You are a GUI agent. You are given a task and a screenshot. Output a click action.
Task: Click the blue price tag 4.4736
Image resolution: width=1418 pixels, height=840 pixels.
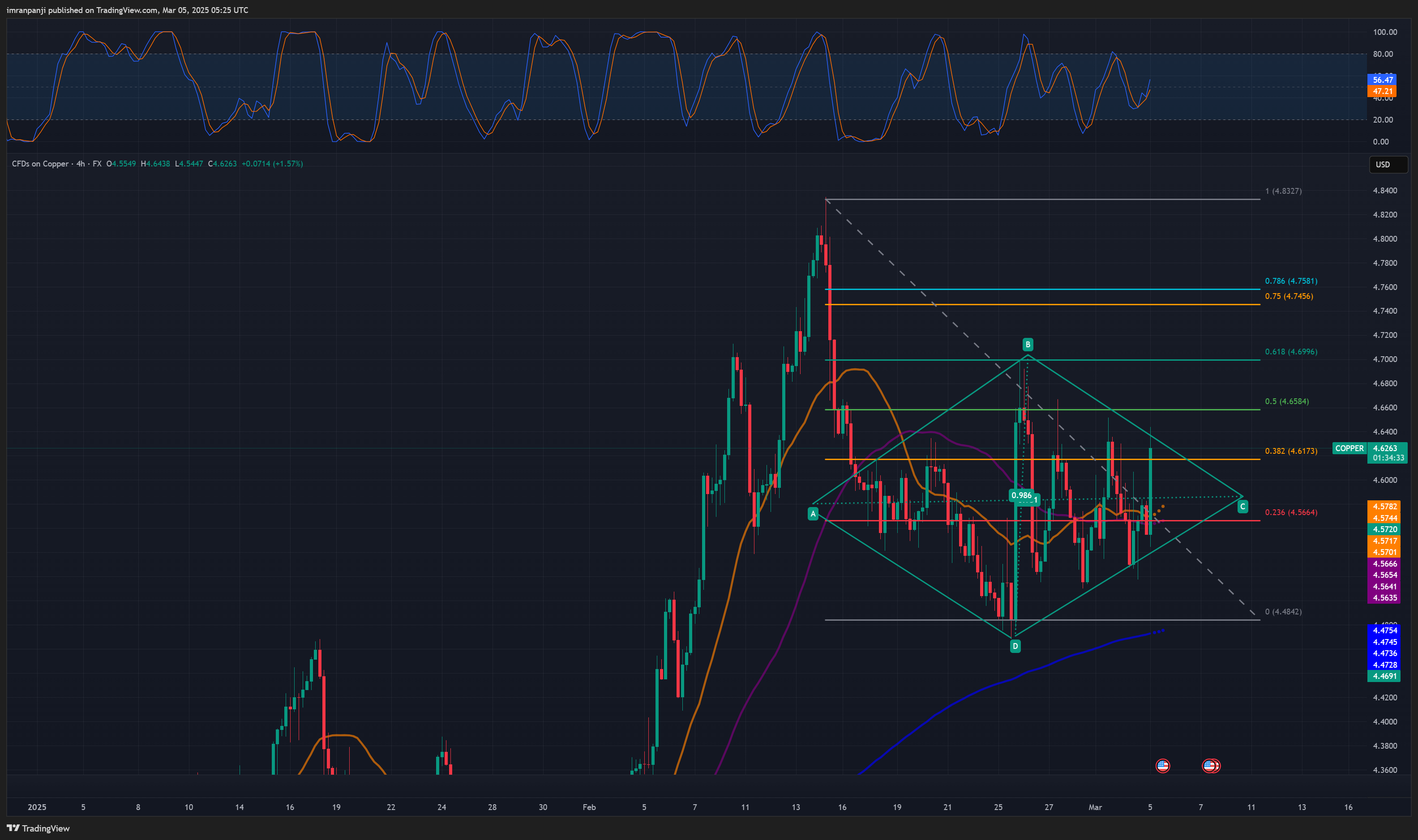[1384, 653]
